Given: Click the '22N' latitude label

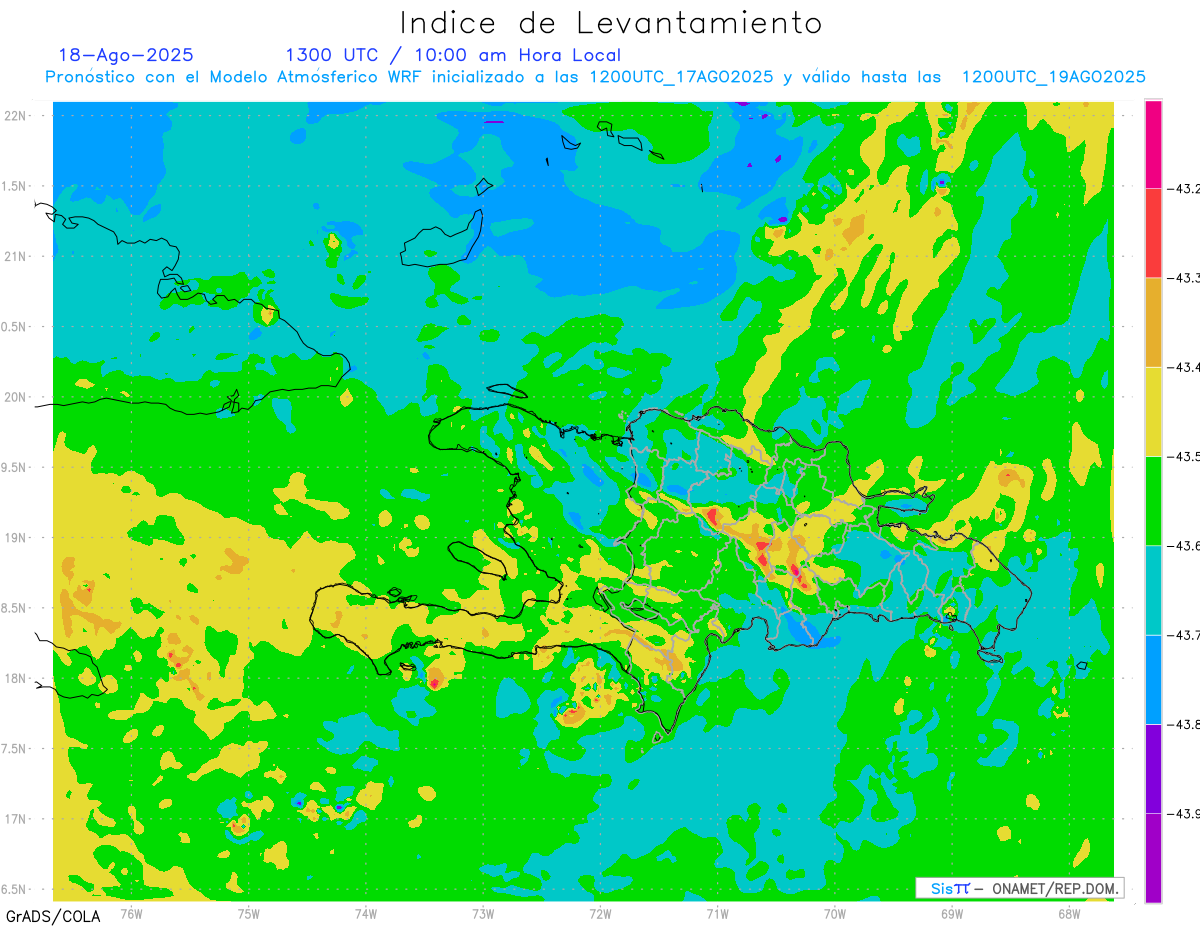Looking at the screenshot, I should tap(16, 116).
